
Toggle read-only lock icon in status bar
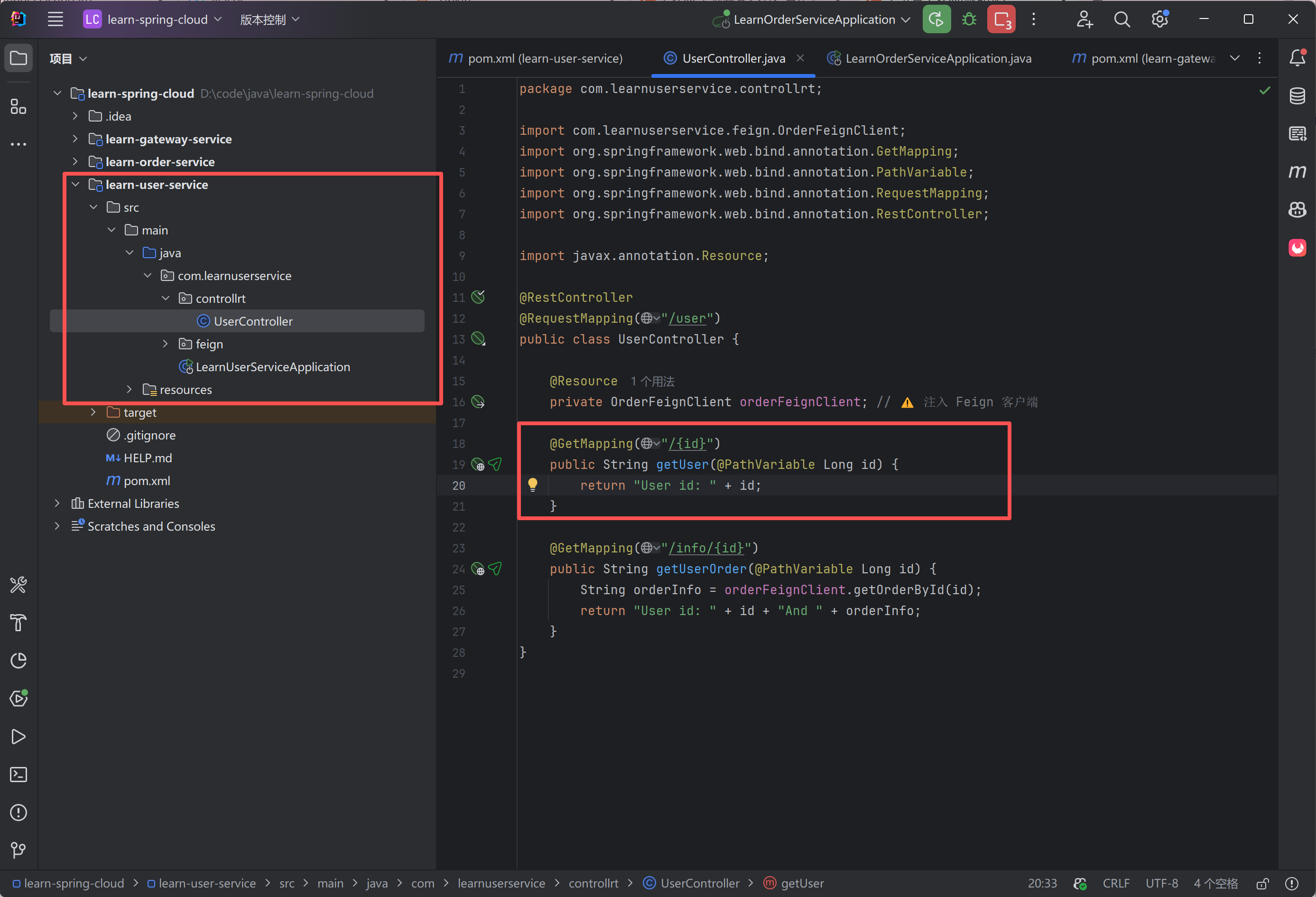[1262, 883]
